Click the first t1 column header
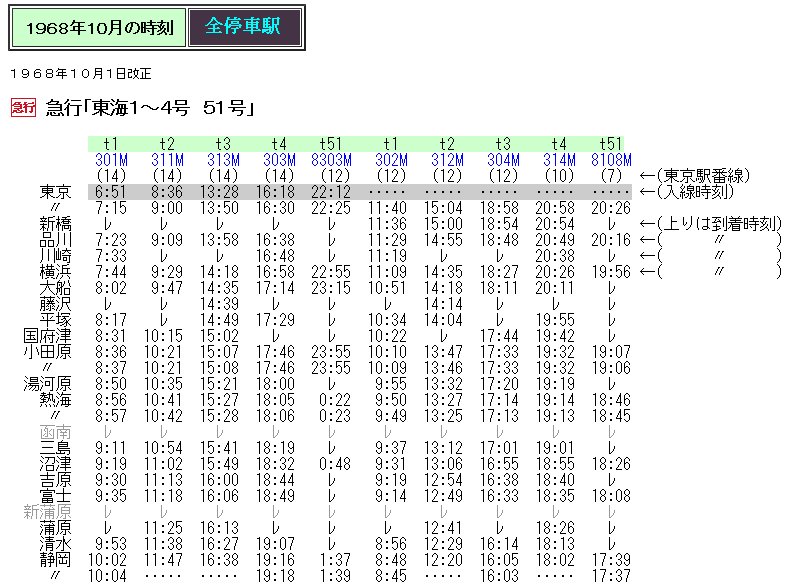The image size is (790, 584). pos(111,144)
